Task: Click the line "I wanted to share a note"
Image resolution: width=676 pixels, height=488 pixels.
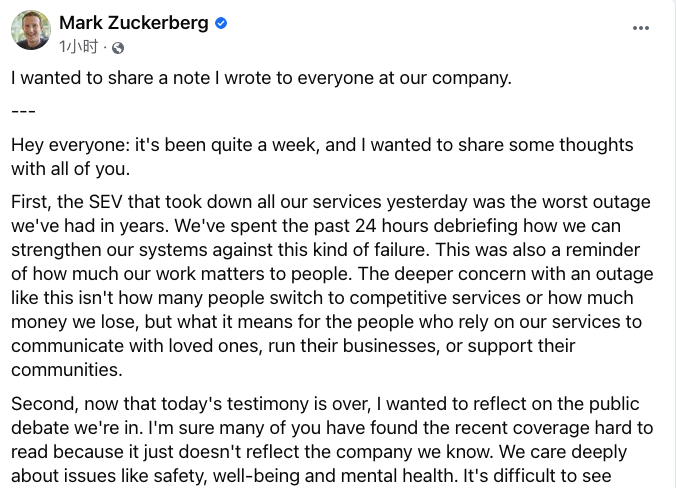Action: pyautogui.click(x=260, y=77)
